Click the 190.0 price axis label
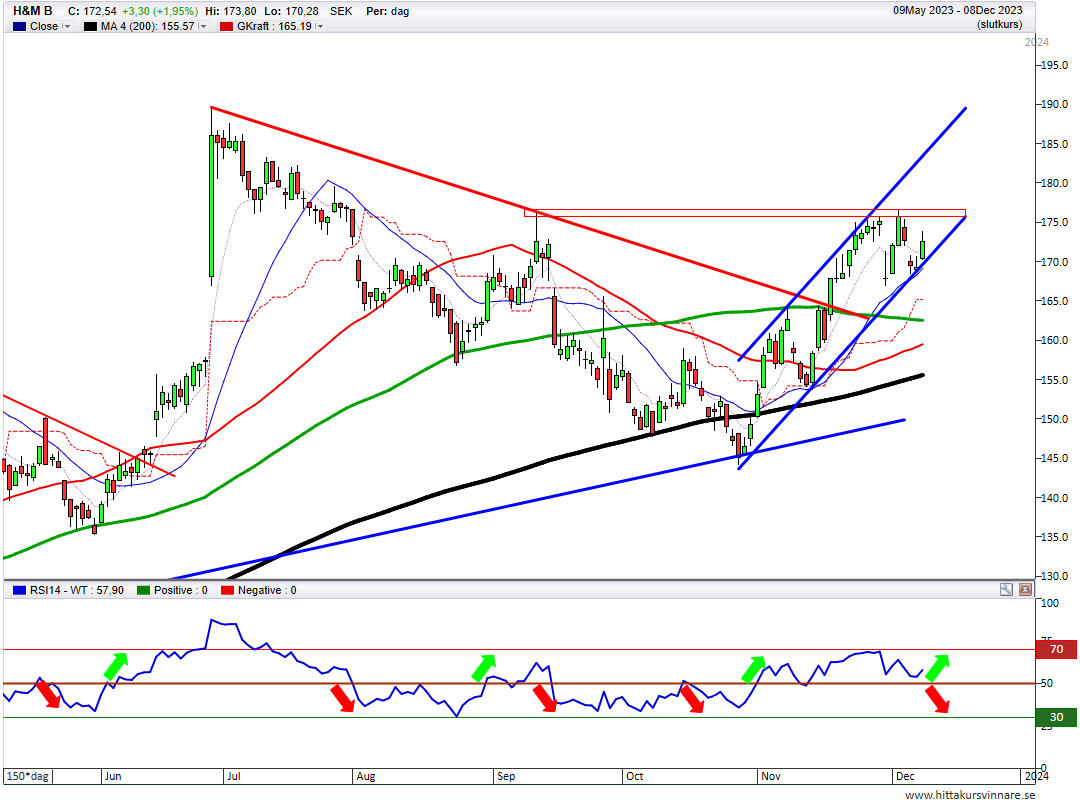The width and height of the screenshot is (1080, 800). (x=1054, y=105)
